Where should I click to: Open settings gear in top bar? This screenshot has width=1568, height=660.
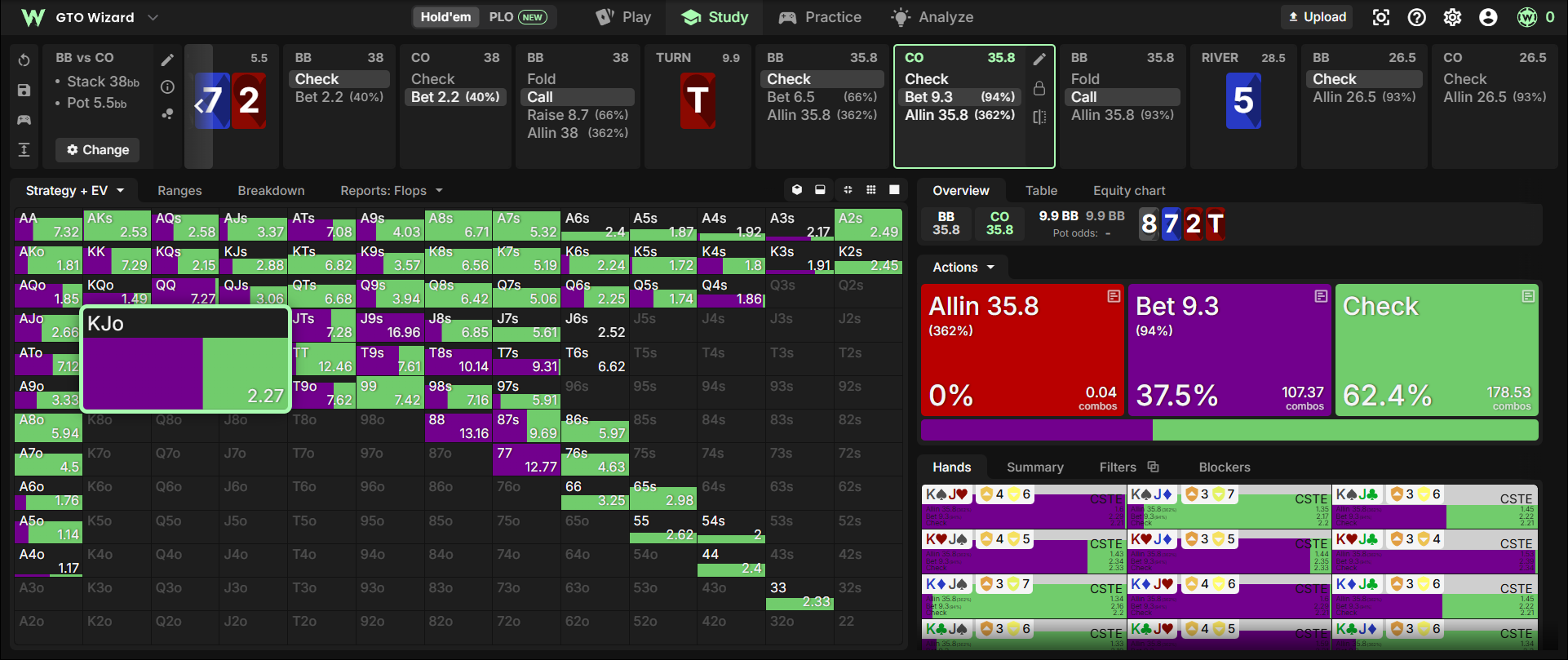[x=1452, y=17]
